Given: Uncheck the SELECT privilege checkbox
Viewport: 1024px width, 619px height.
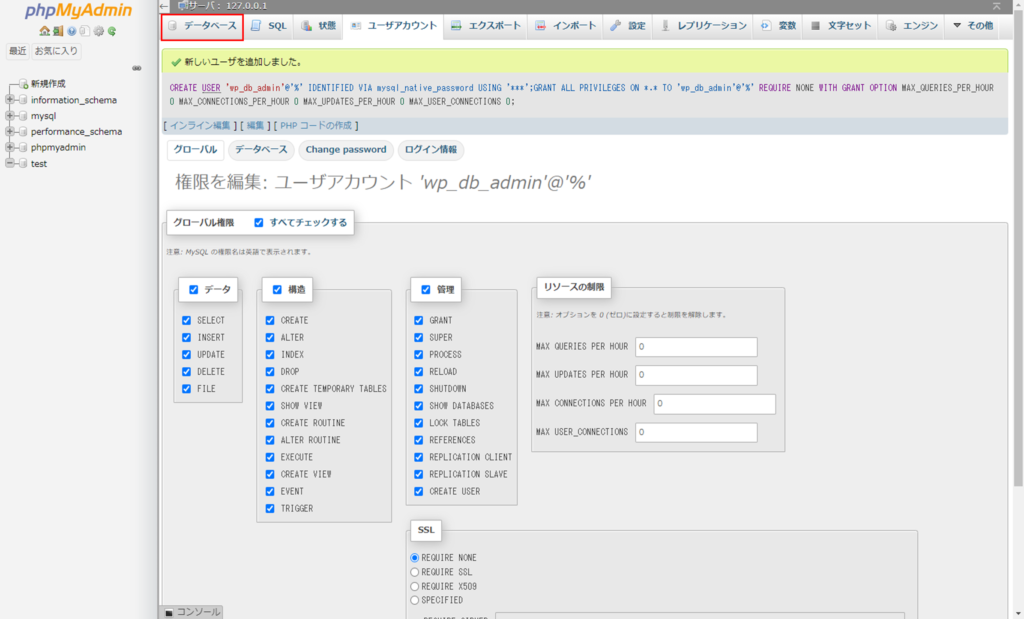Looking at the screenshot, I should tap(187, 321).
